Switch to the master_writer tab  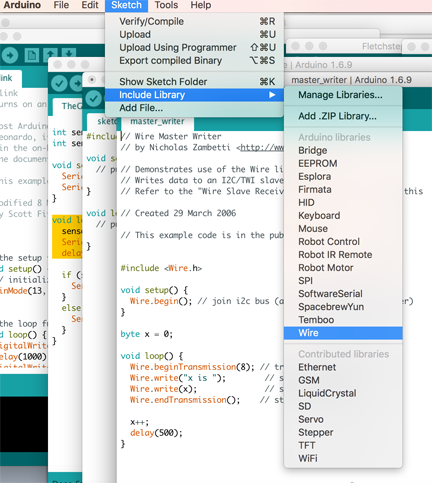tap(157, 121)
